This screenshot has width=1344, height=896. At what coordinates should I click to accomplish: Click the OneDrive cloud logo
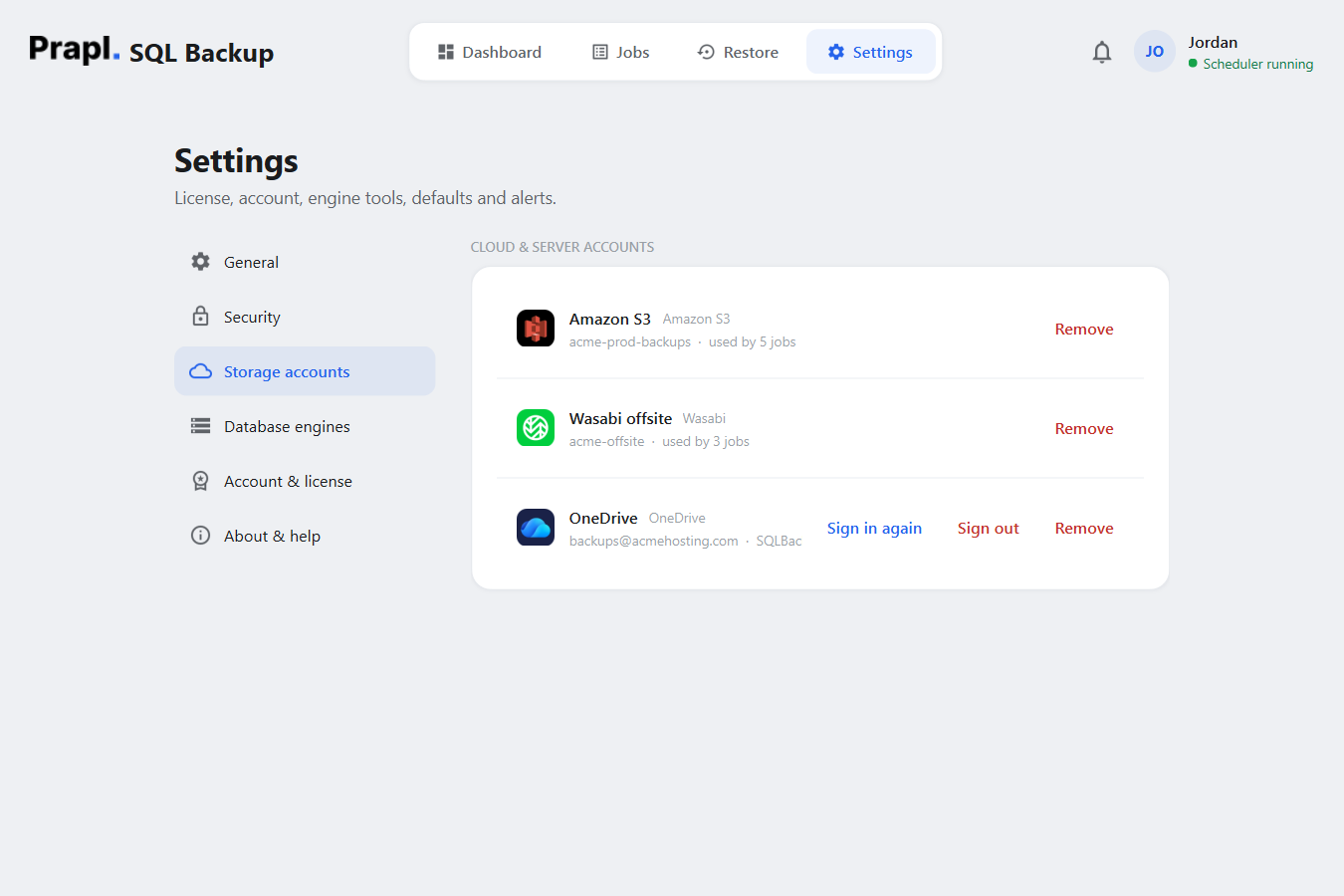click(x=536, y=528)
